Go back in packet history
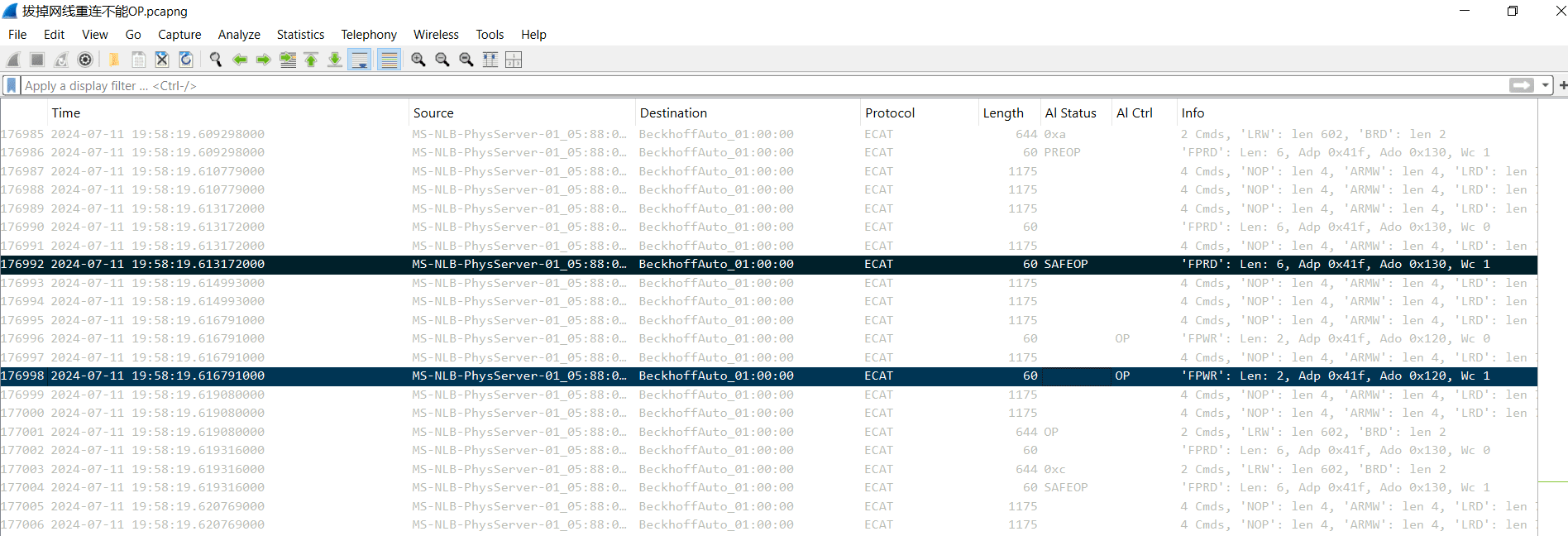 240,60
